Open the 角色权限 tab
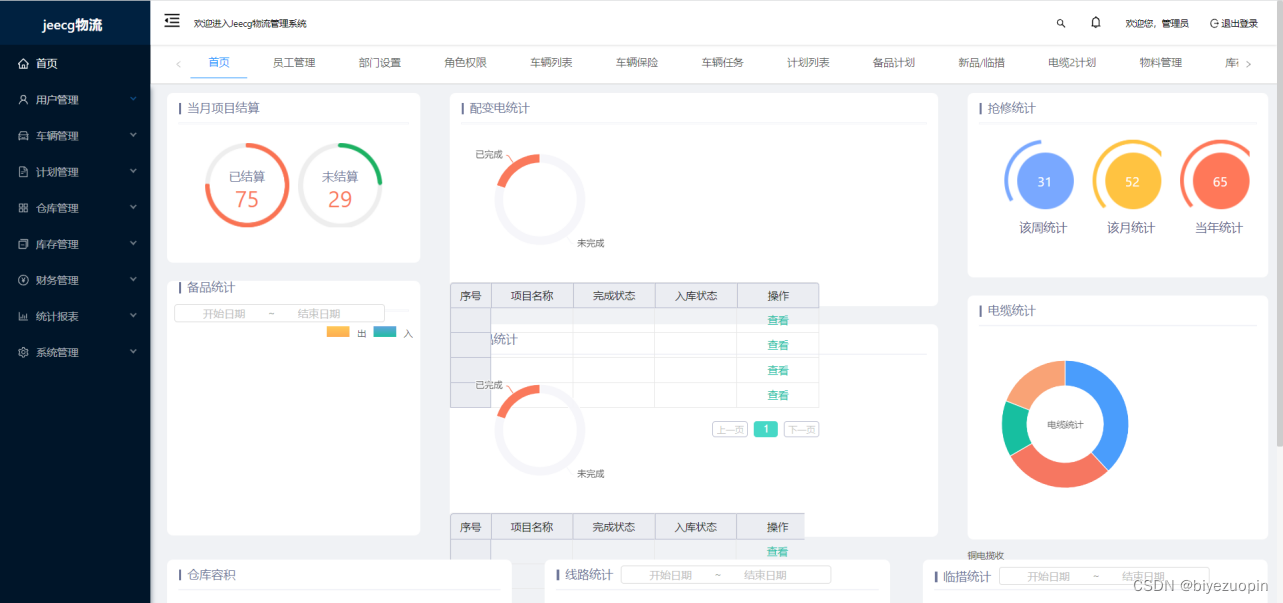Image resolution: width=1283 pixels, height=603 pixels. pyautogui.click(x=466, y=62)
